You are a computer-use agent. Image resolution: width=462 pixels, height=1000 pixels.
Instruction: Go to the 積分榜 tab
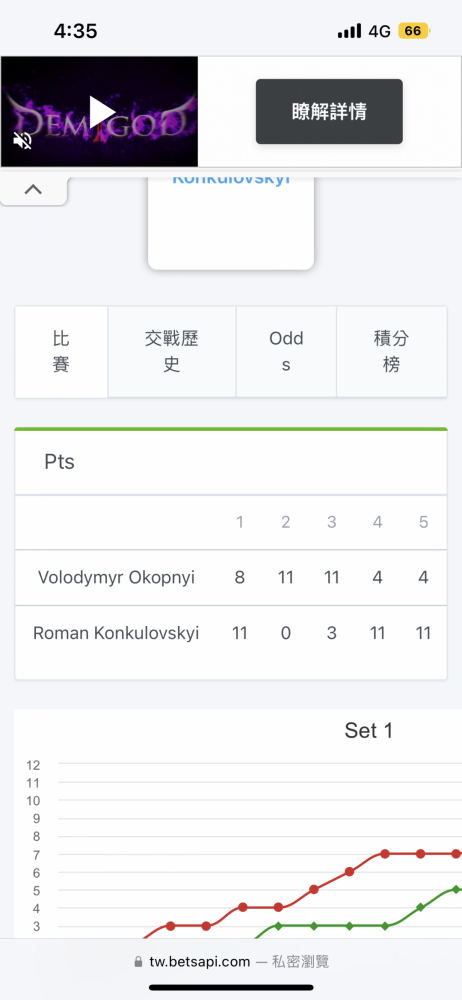click(391, 351)
